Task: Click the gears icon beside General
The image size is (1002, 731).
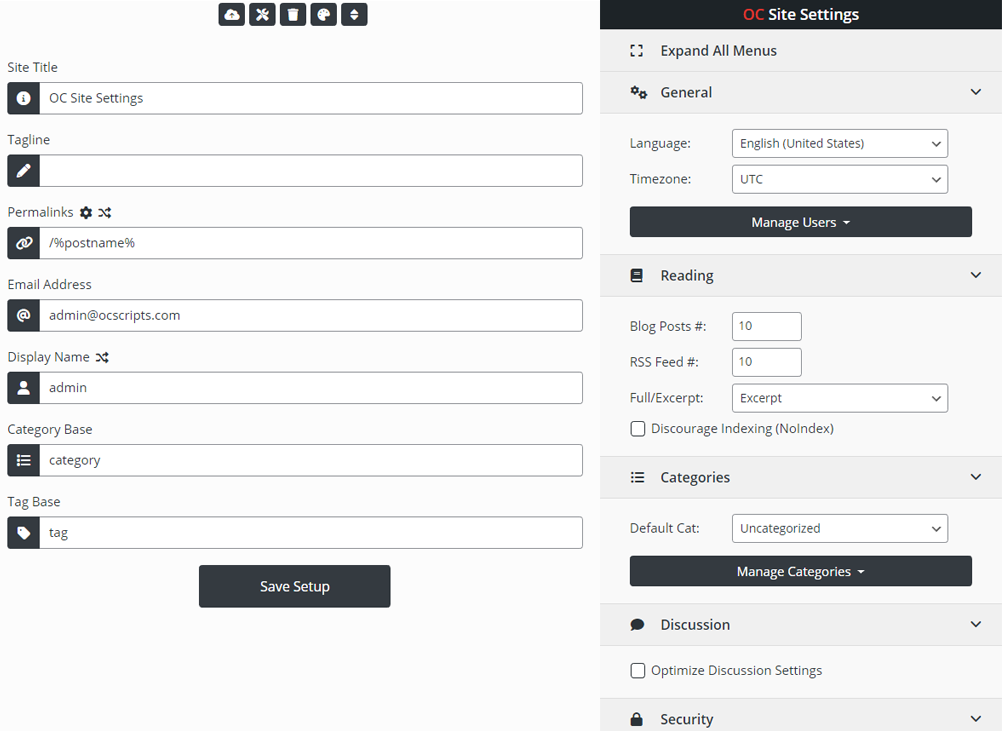Action: coord(638,93)
